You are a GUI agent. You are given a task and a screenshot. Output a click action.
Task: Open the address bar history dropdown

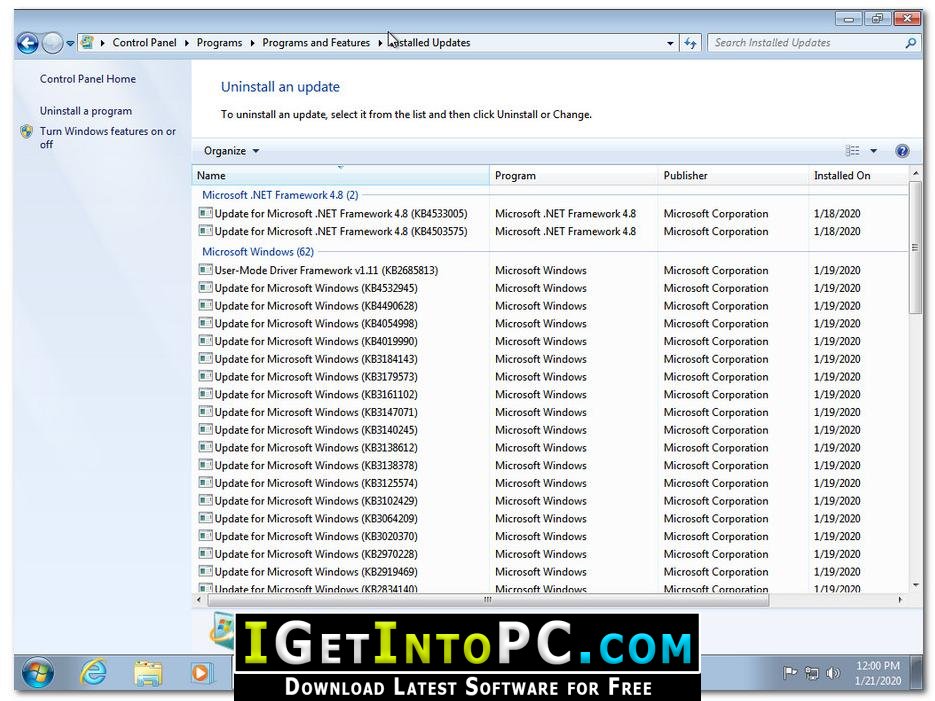(670, 43)
